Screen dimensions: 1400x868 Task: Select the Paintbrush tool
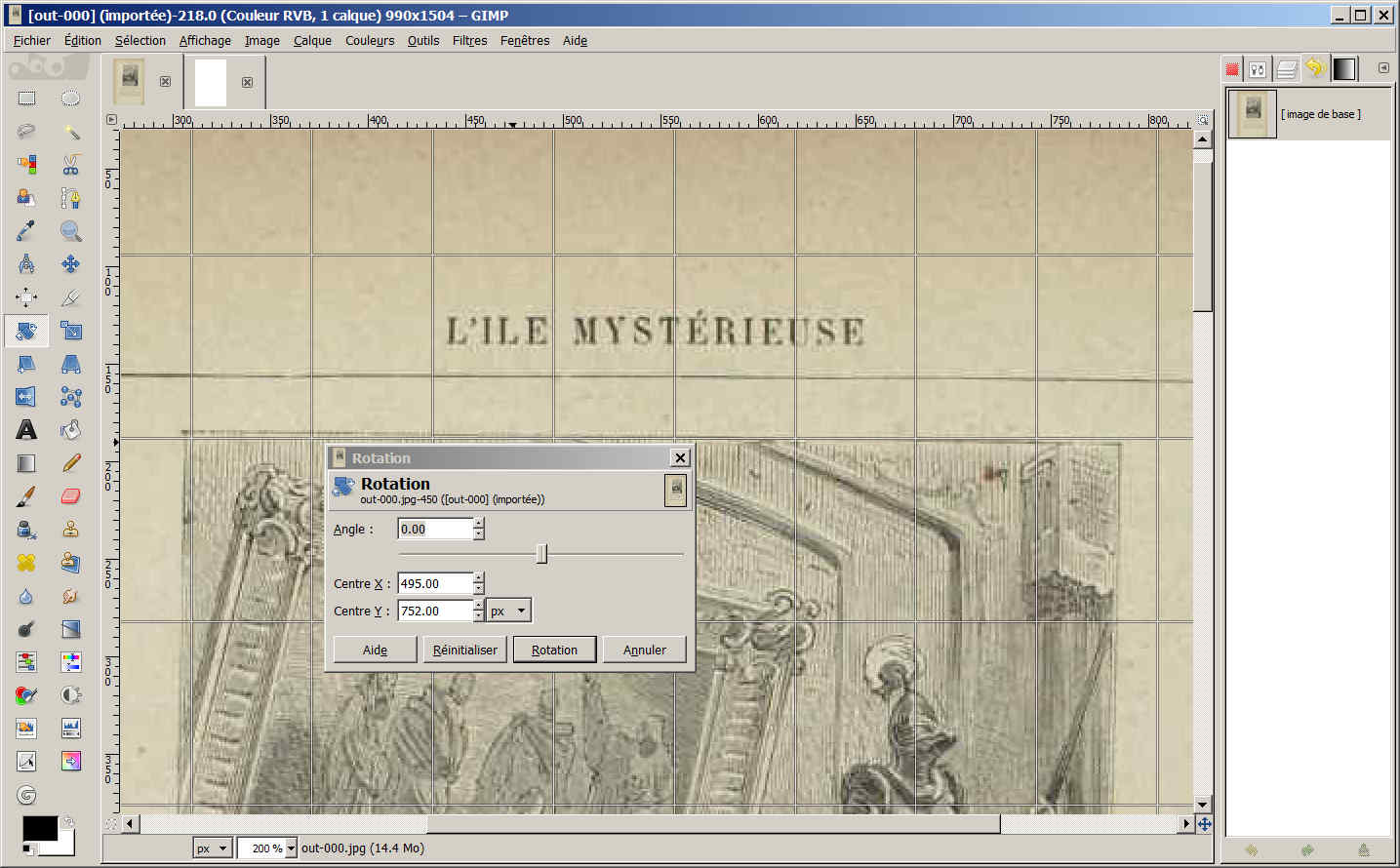(26, 496)
